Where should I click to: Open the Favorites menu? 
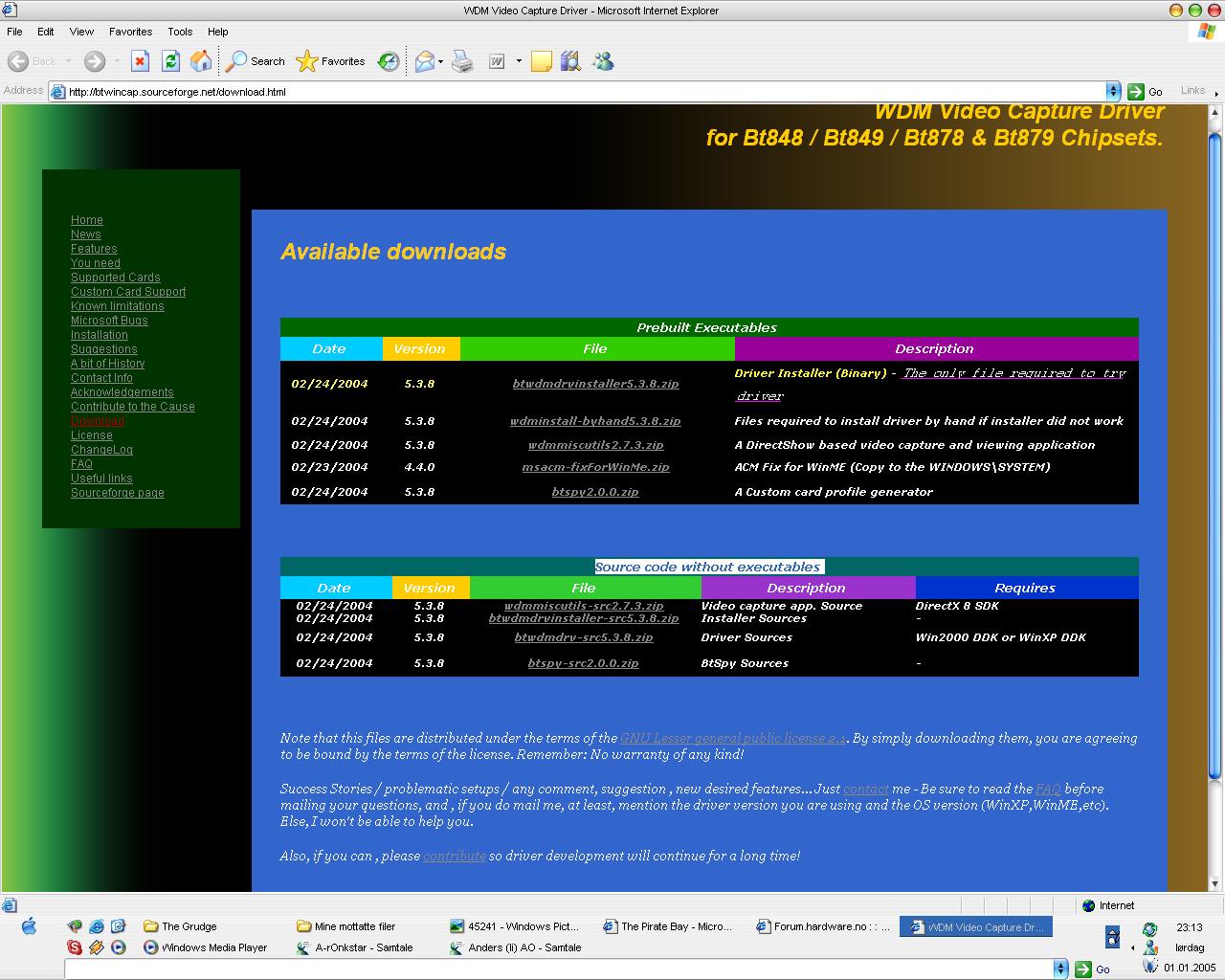pos(131,32)
